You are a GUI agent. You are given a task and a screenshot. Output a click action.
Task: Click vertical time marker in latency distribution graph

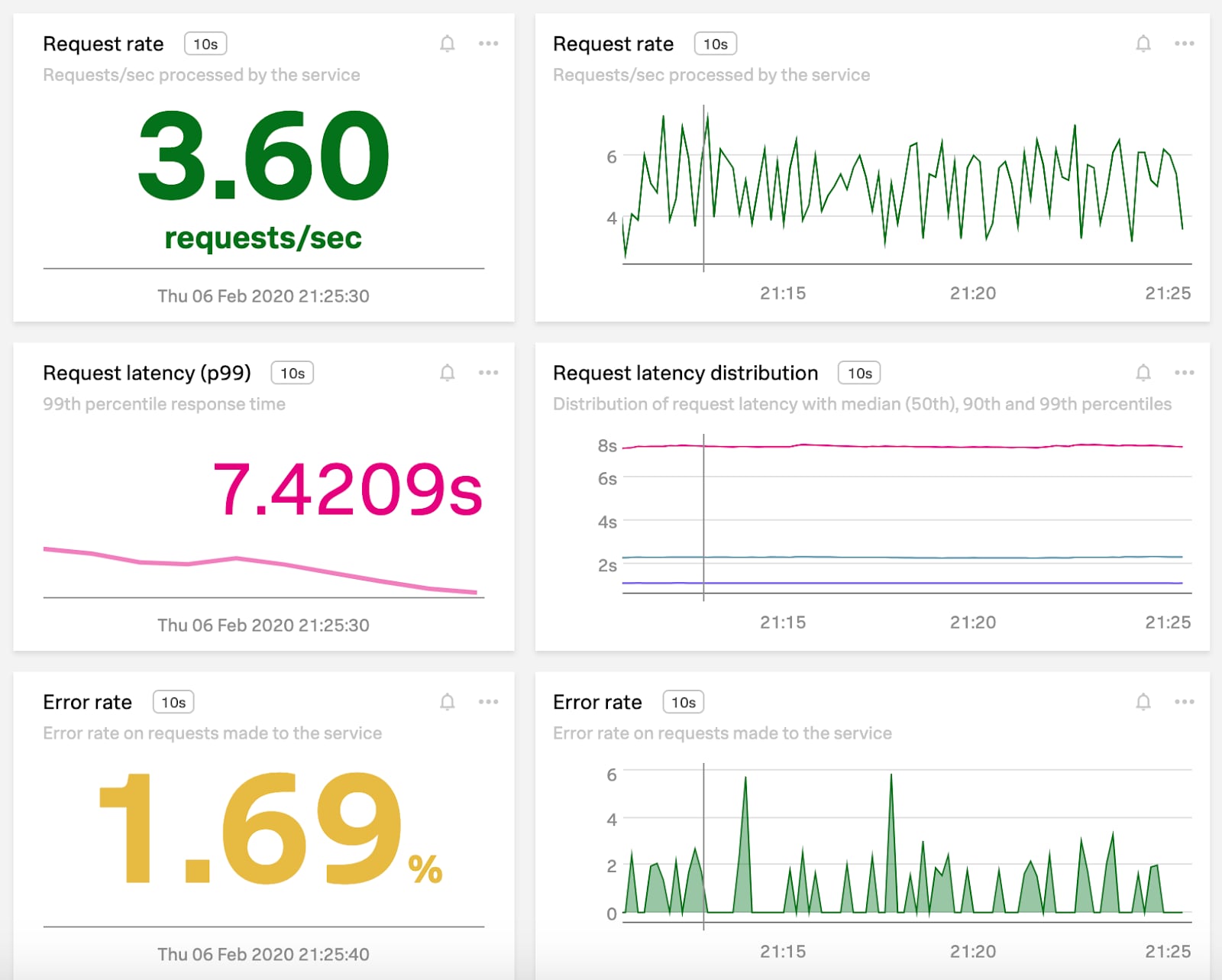pos(703,518)
